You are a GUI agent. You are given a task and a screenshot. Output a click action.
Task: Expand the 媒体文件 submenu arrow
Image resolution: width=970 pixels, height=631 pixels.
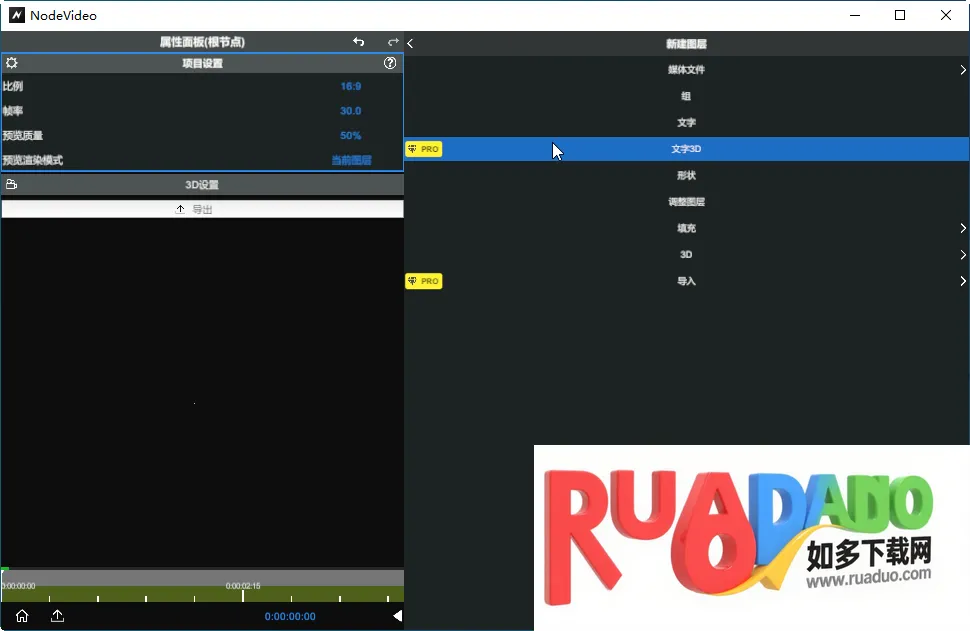pyautogui.click(x=962, y=70)
